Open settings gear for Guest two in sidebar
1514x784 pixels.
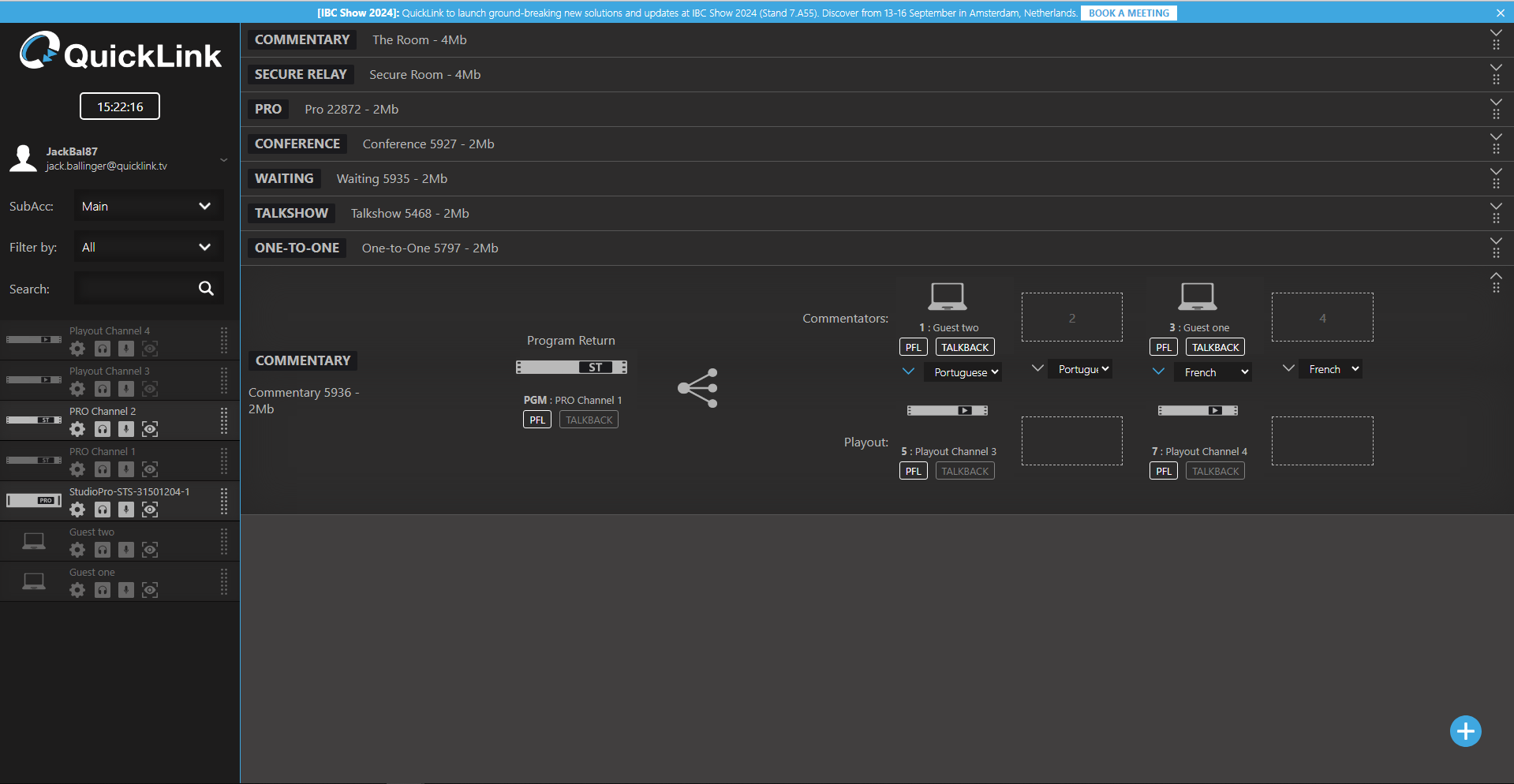(77, 550)
